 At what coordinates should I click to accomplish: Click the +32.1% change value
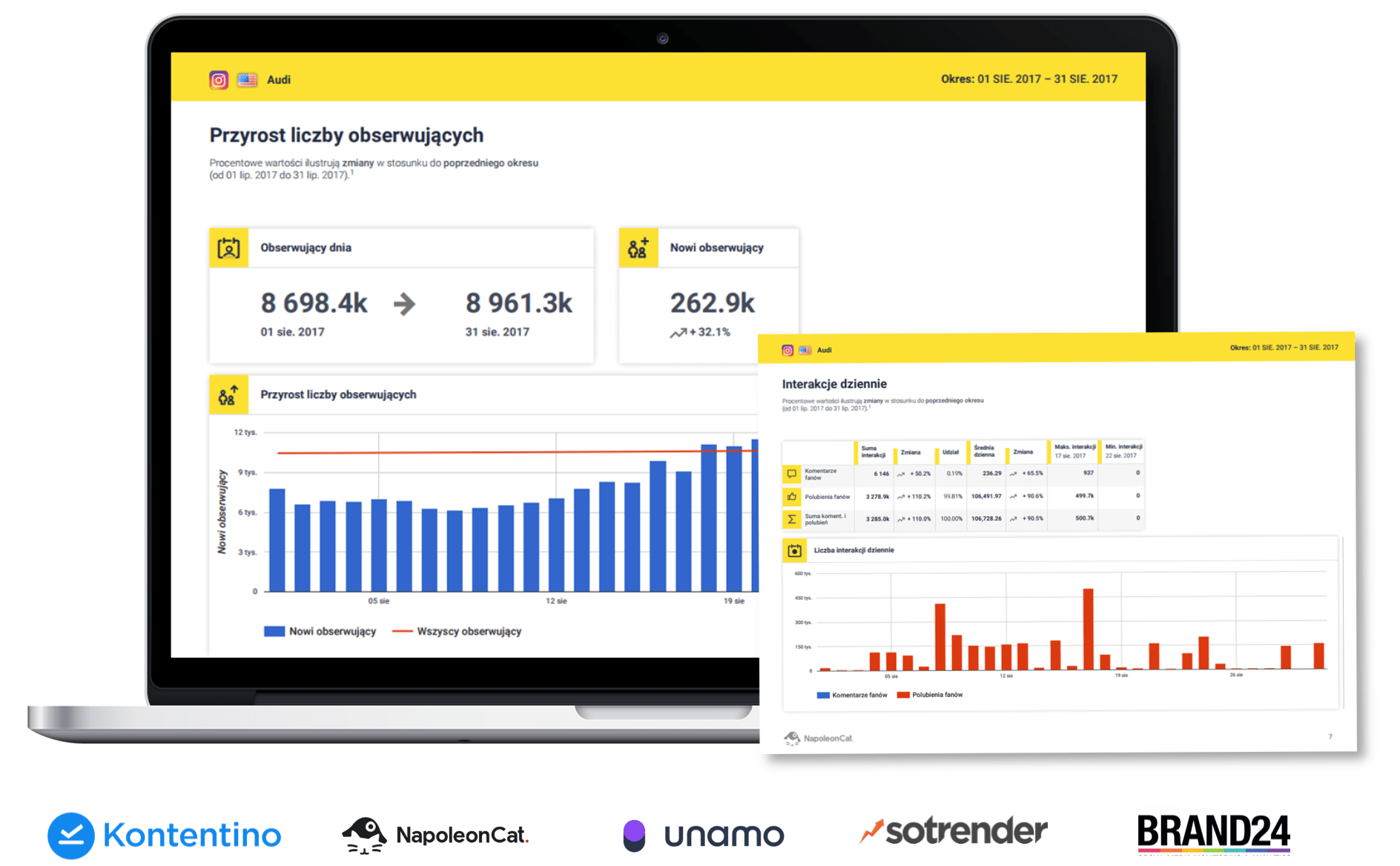710,332
